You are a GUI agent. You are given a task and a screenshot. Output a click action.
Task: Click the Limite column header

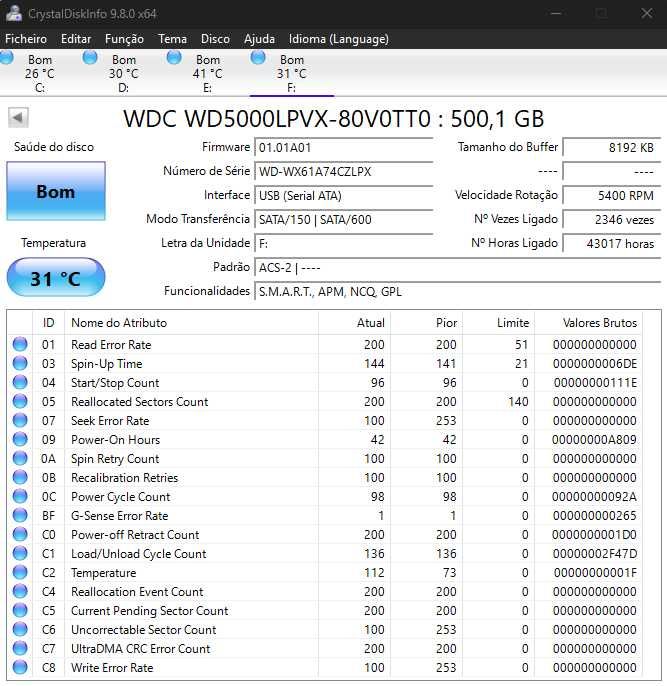(499, 323)
